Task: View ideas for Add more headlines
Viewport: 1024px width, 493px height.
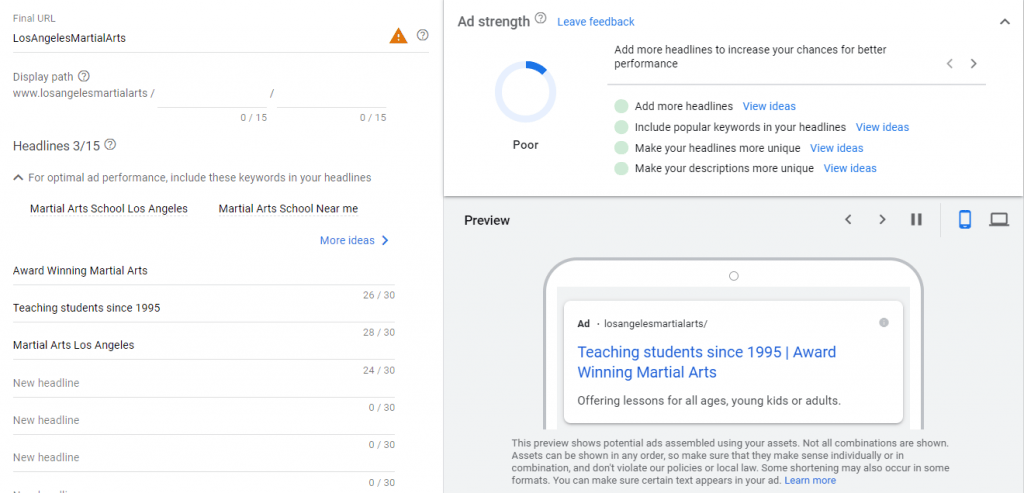Action: pos(769,106)
